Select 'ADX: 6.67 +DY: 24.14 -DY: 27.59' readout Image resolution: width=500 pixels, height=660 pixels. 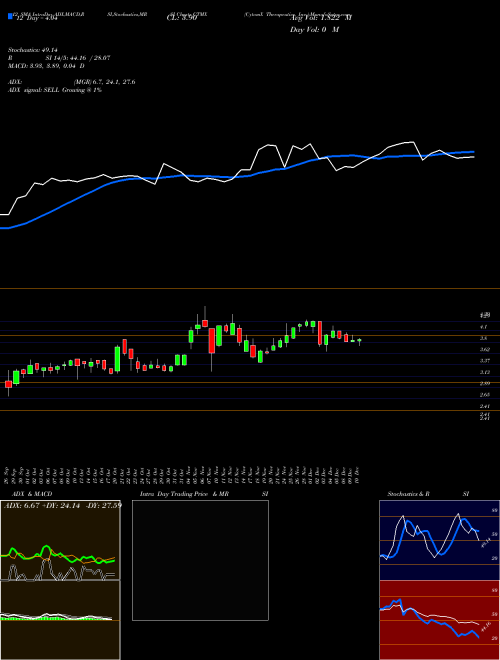click(63, 506)
